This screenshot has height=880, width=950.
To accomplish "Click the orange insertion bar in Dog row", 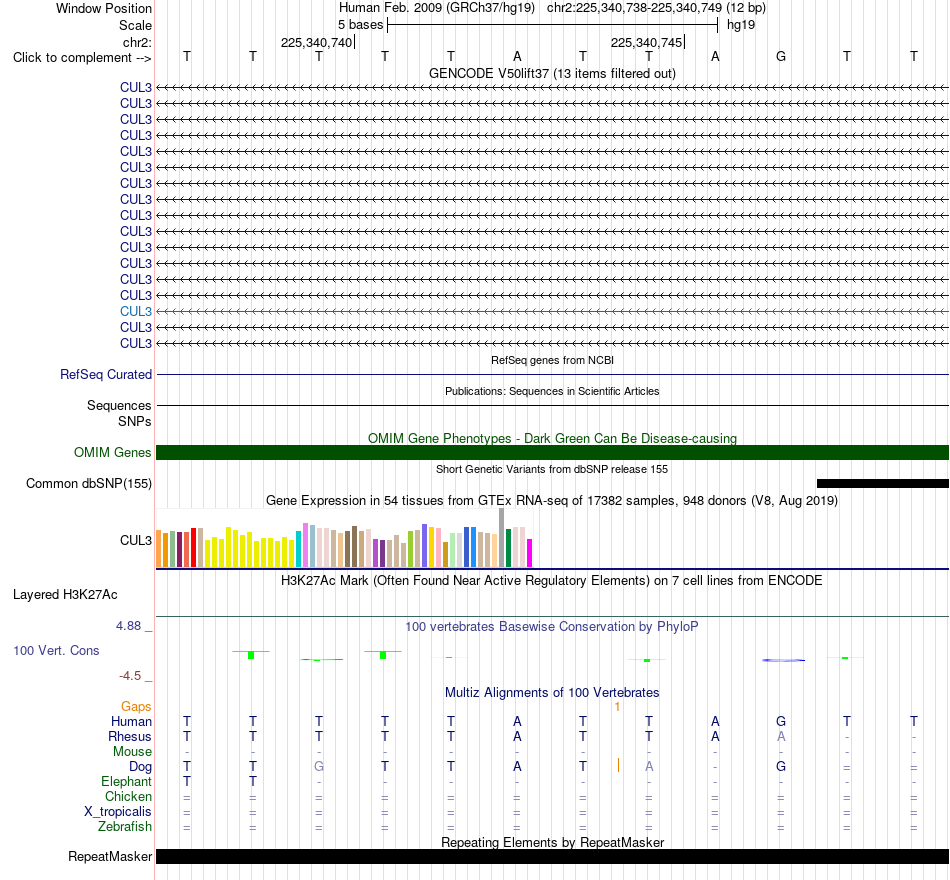I will pos(618,765).
